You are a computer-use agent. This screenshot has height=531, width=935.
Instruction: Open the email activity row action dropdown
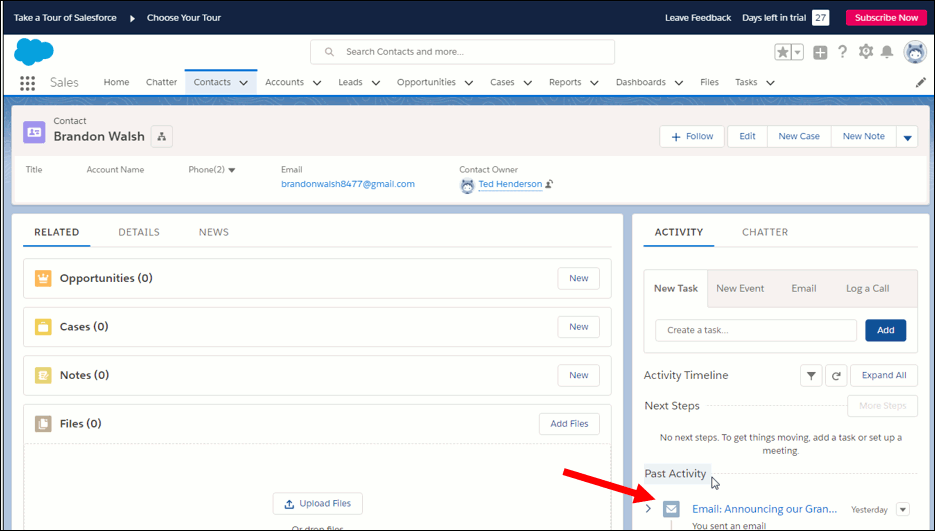tap(903, 510)
